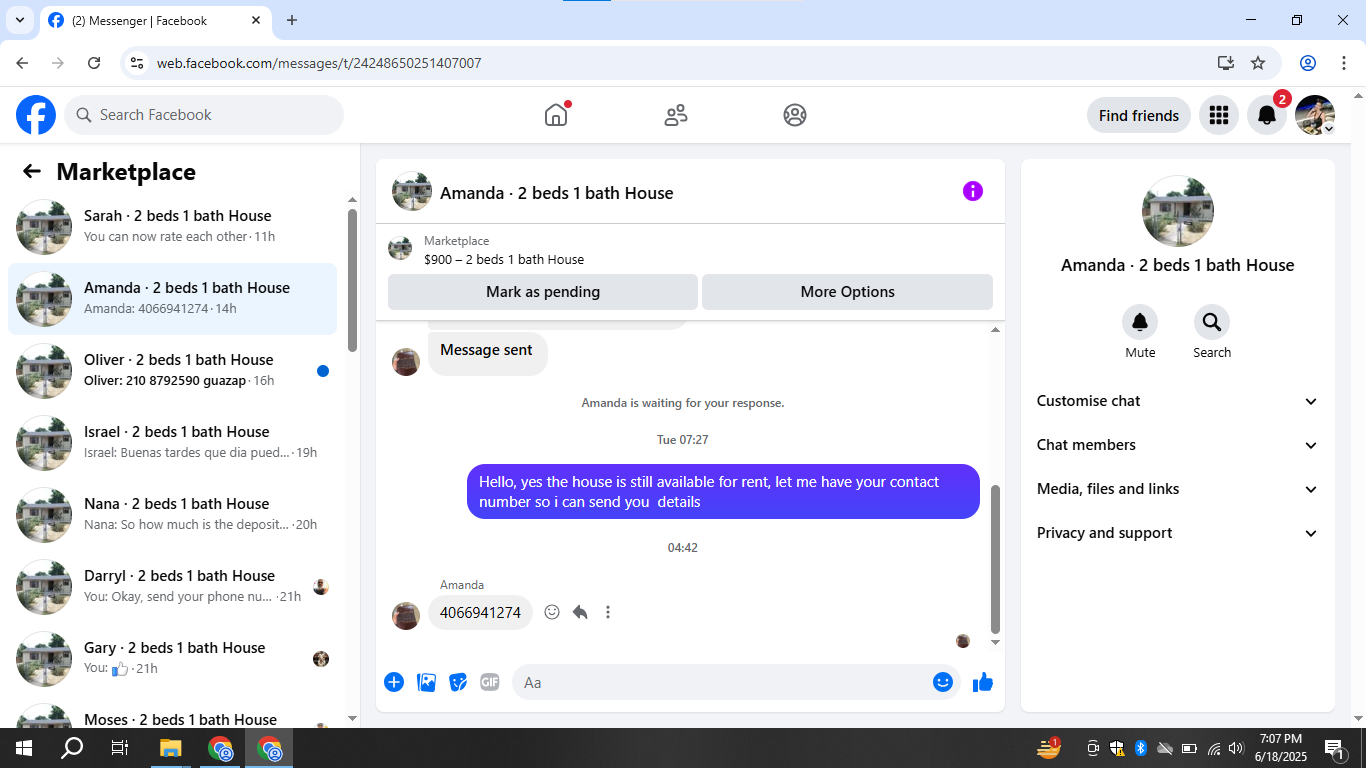Focus the Aa message input box

(x=738, y=682)
